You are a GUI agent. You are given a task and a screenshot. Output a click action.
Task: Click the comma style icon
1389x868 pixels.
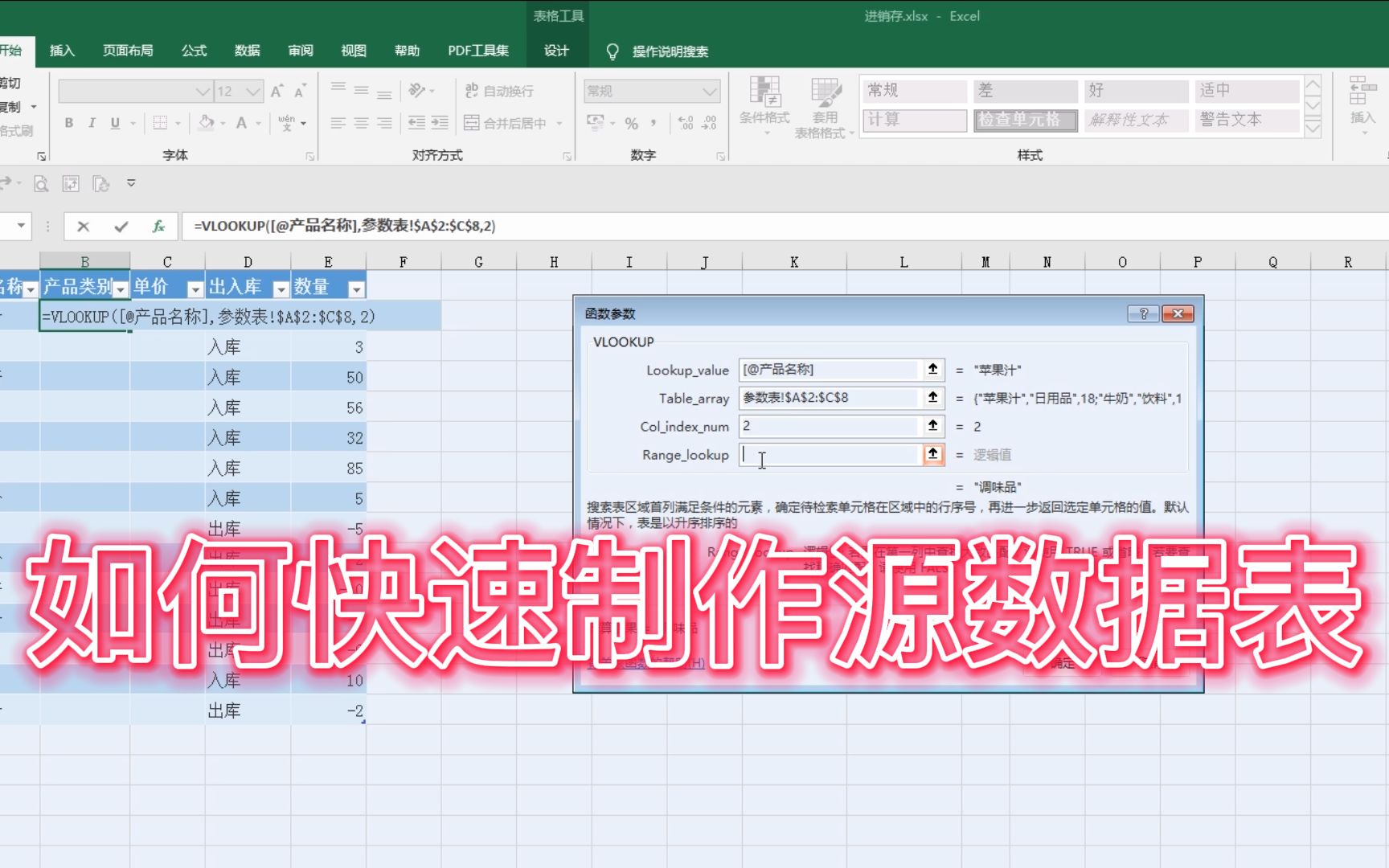coord(654,123)
